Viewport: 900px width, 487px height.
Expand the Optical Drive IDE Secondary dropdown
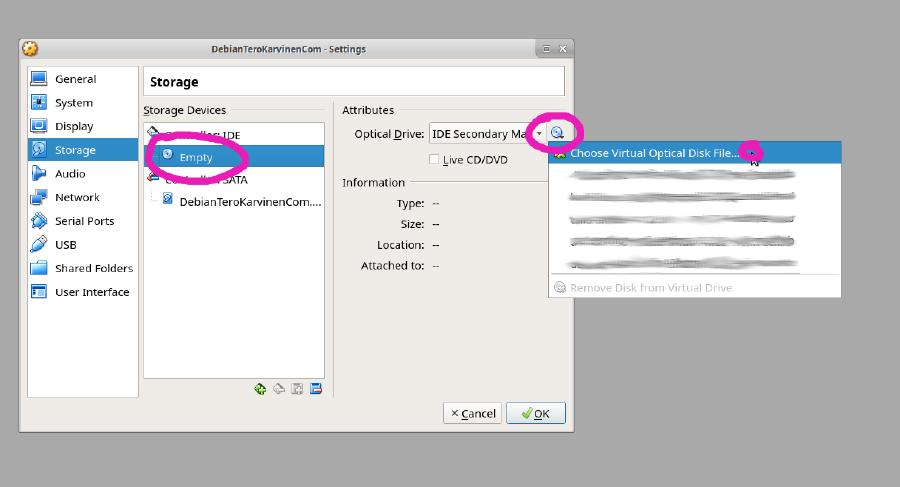pos(538,134)
